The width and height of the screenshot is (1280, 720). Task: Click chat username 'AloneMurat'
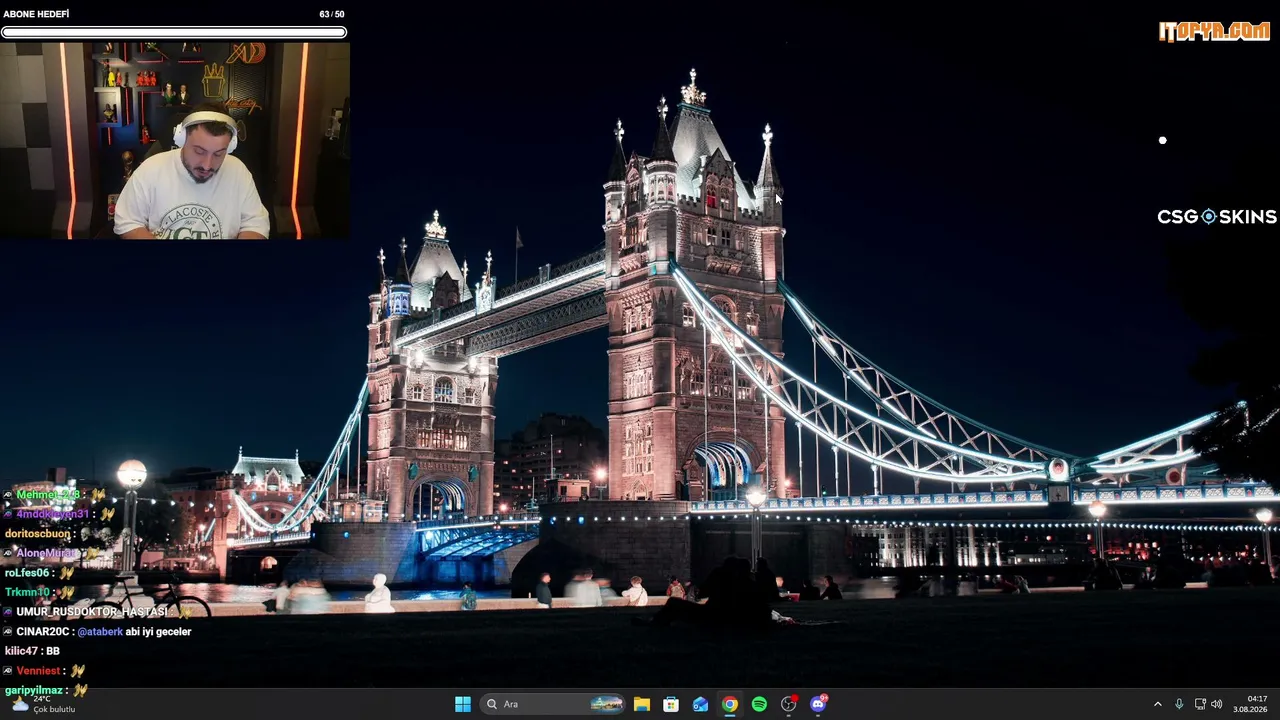[45, 553]
